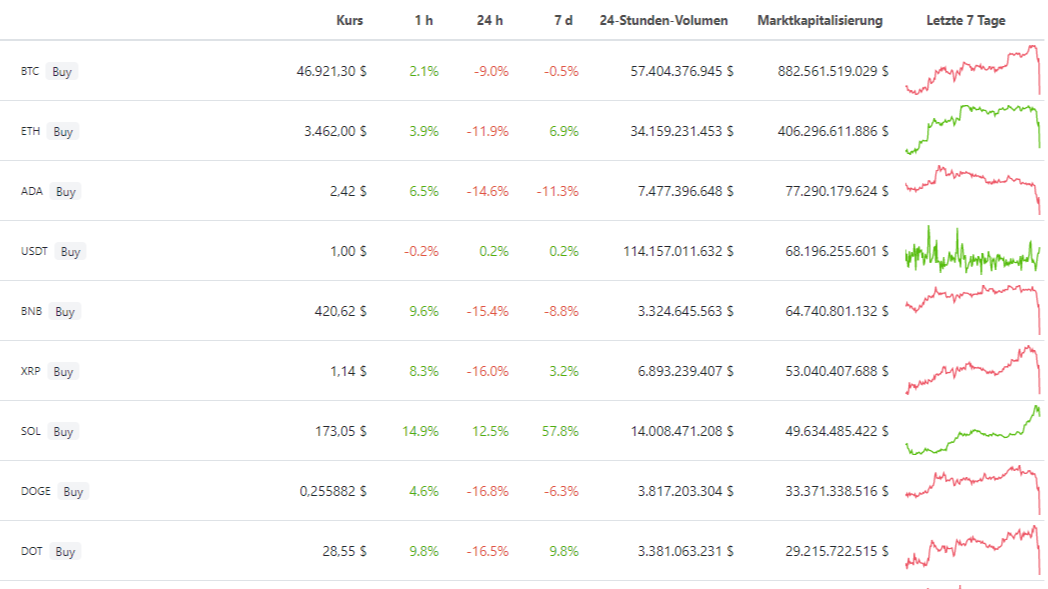Open the ETH 7-day sparkline chart

(x=973, y=130)
